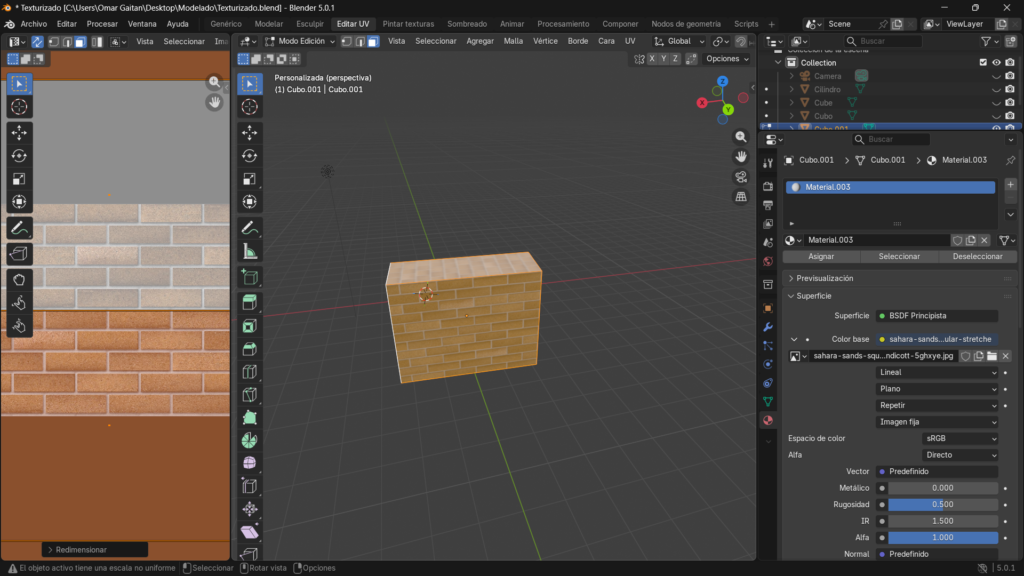Open the sRGB color space dropdown
Viewport: 1024px width, 576px height.
click(959, 438)
